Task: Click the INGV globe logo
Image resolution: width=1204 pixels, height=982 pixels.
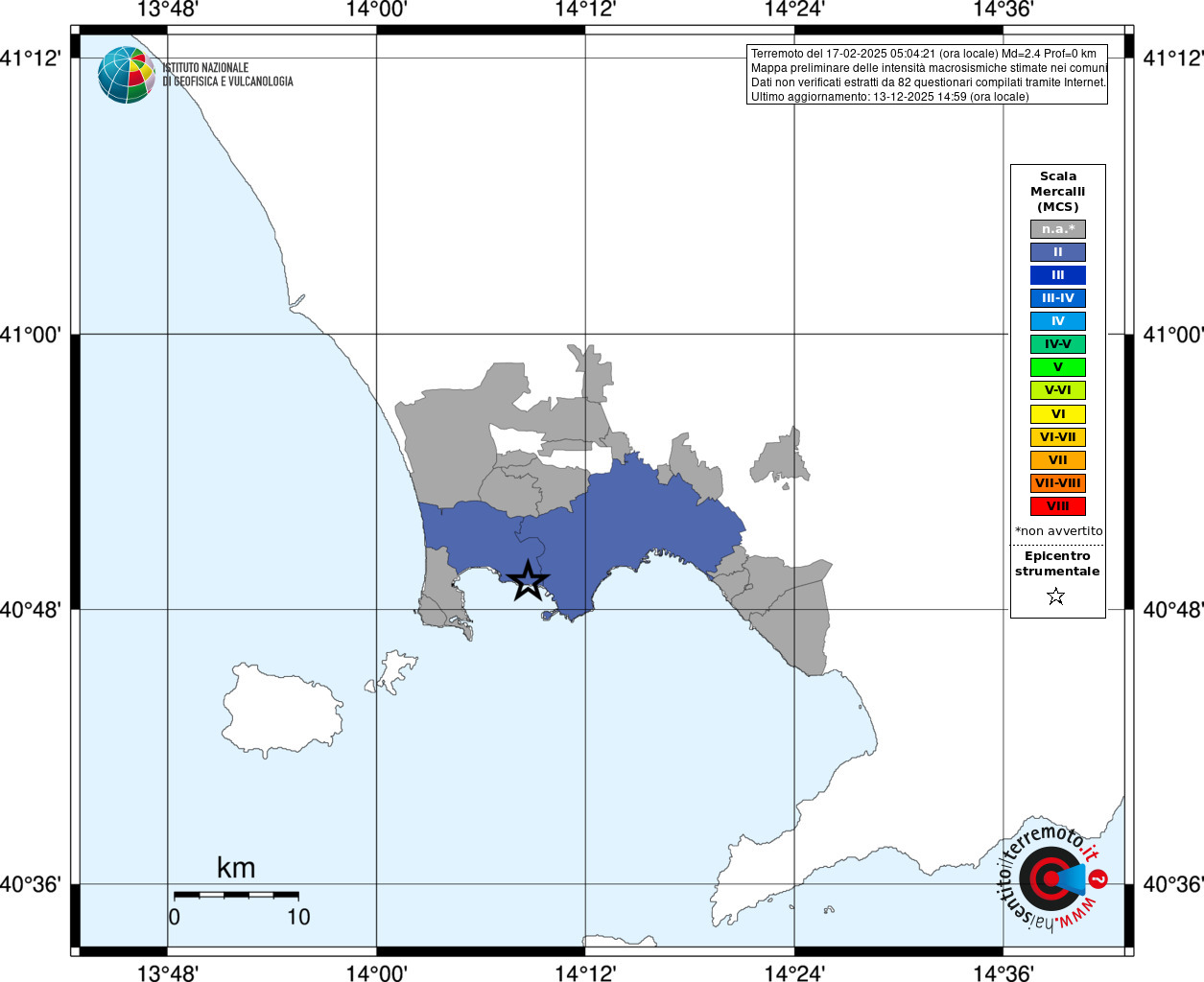Action: tap(126, 75)
